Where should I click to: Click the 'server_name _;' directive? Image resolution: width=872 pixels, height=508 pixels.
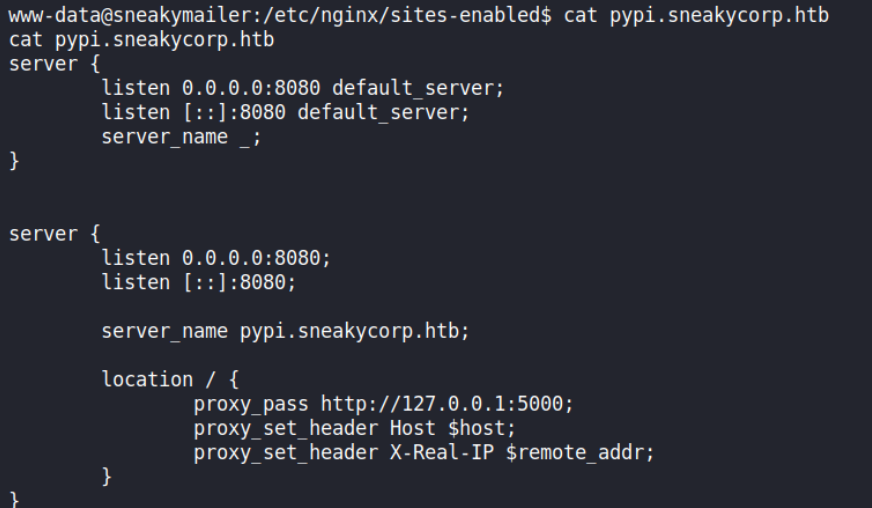(x=181, y=137)
